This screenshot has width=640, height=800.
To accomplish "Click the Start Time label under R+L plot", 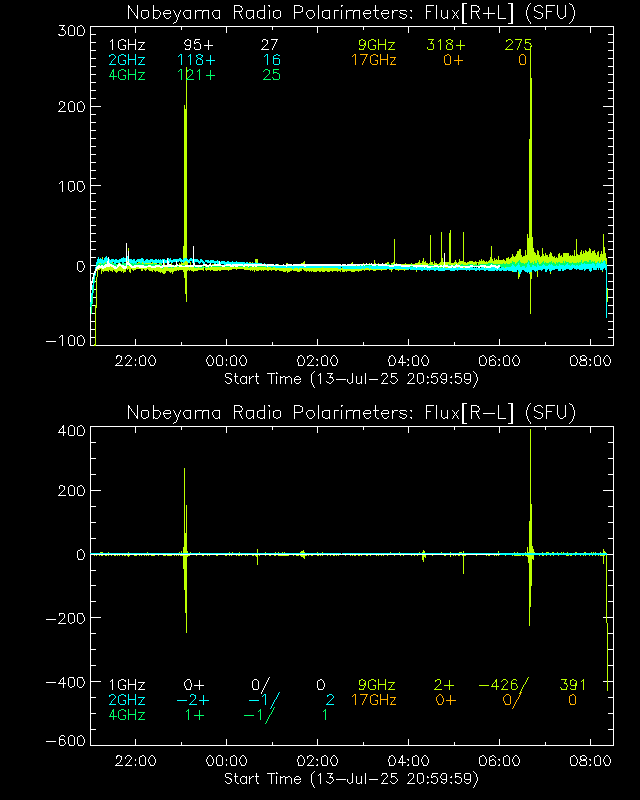I will [x=351, y=379].
